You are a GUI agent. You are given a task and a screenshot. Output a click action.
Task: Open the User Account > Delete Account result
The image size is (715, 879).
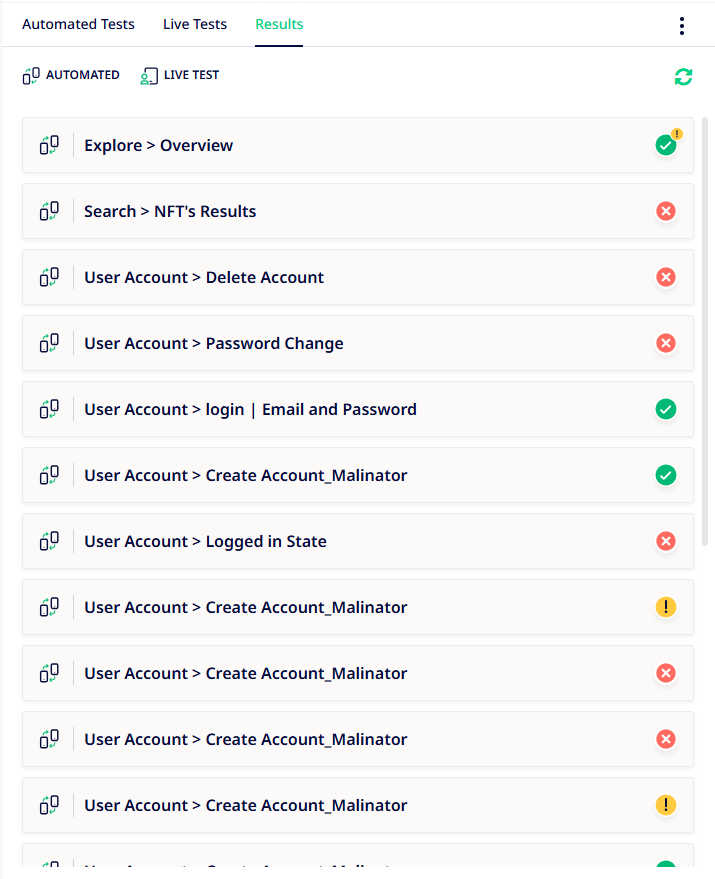click(x=358, y=277)
